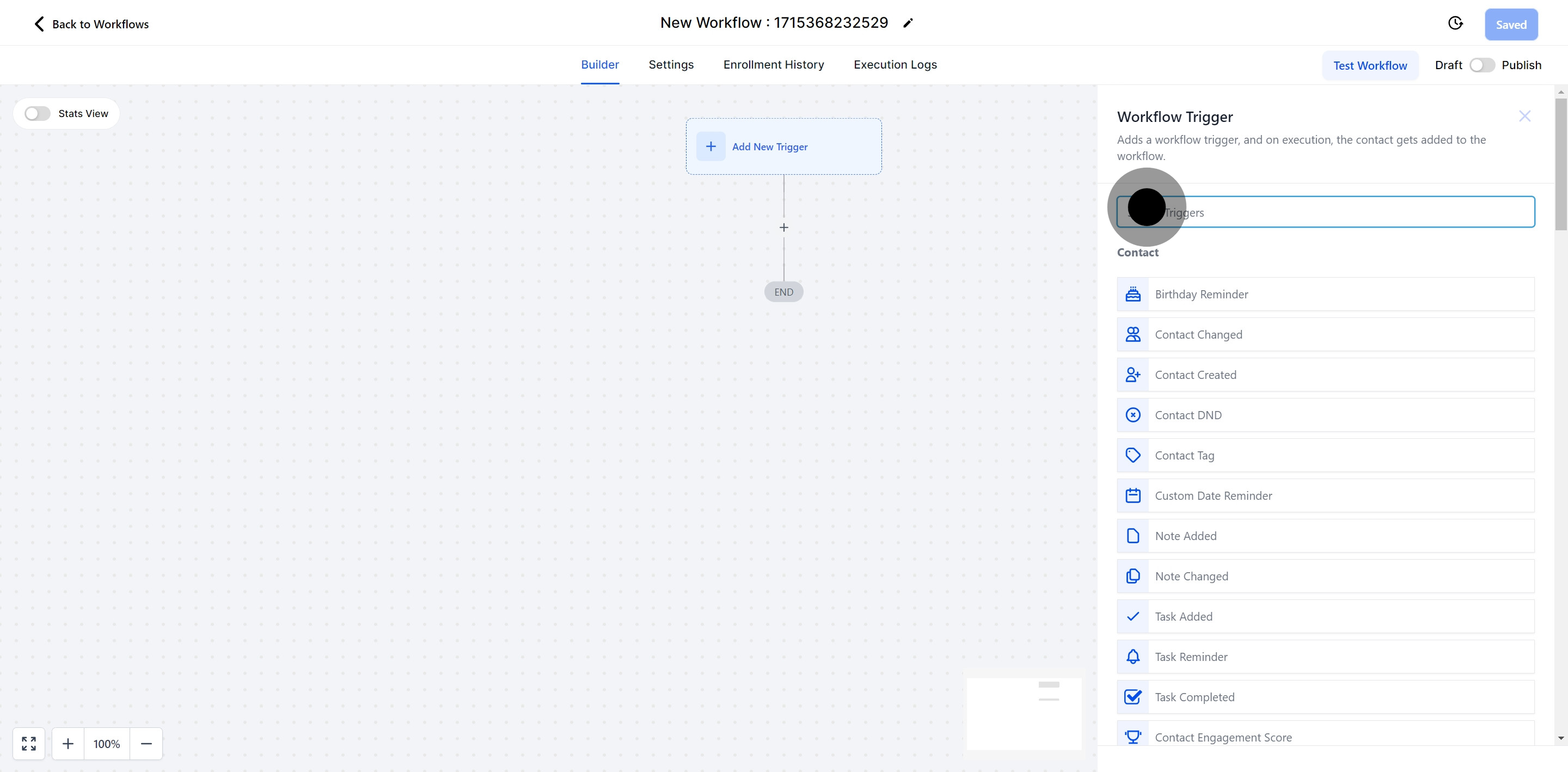This screenshot has height=772, width=1568.
Task: Zoom in with the plus icon
Action: pos(68,743)
